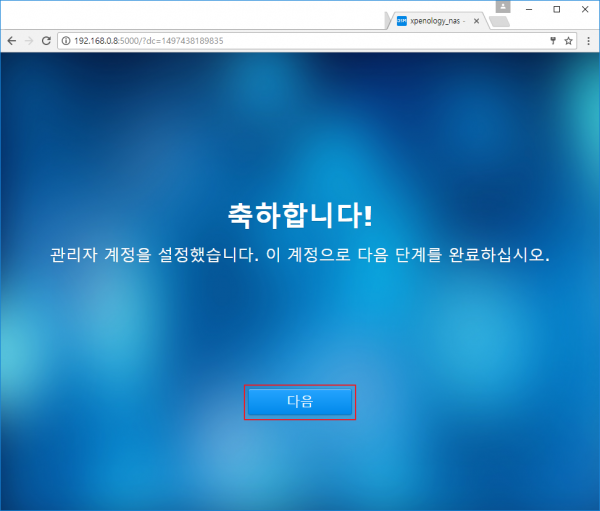Screen dimensions: 600x511
Task: Click the saved password key icon
Action: pos(553,41)
